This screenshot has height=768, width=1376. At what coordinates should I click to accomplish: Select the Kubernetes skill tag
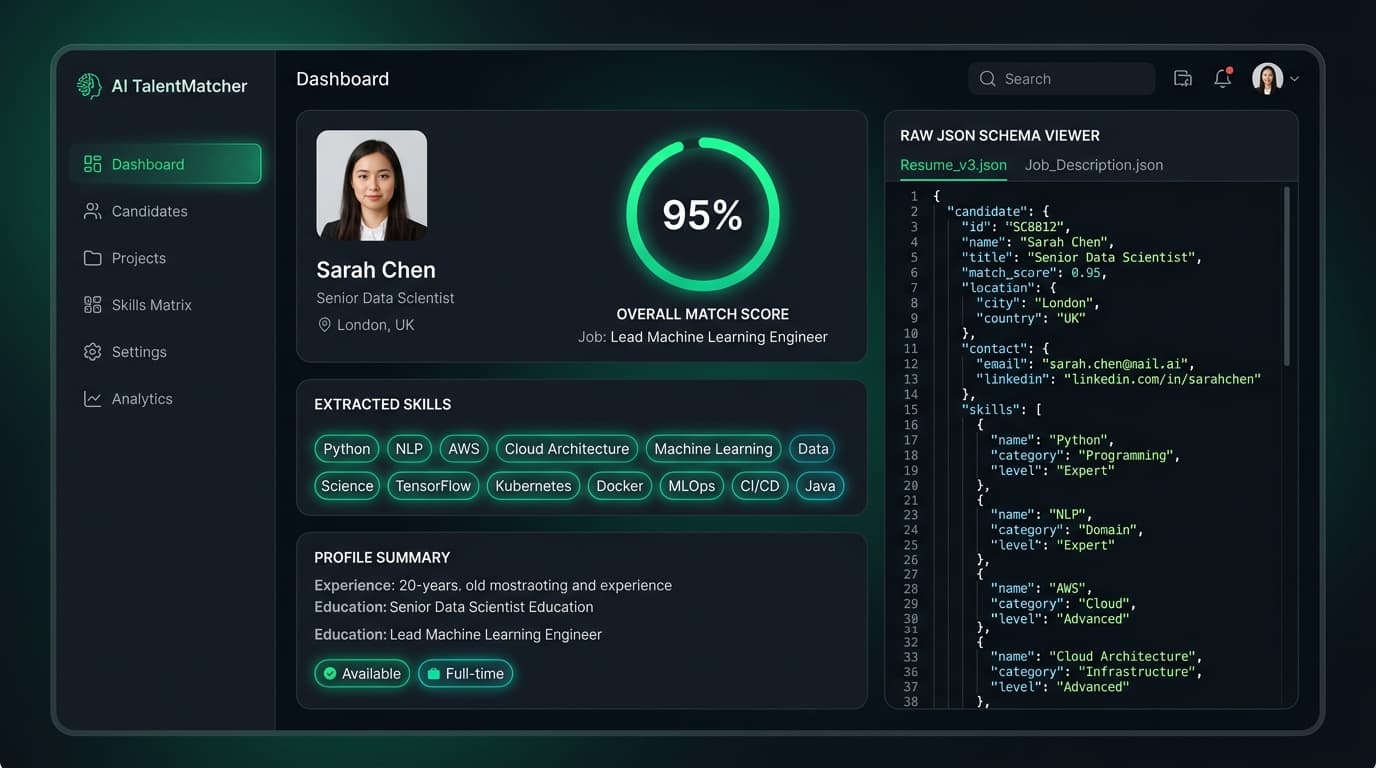click(533, 486)
